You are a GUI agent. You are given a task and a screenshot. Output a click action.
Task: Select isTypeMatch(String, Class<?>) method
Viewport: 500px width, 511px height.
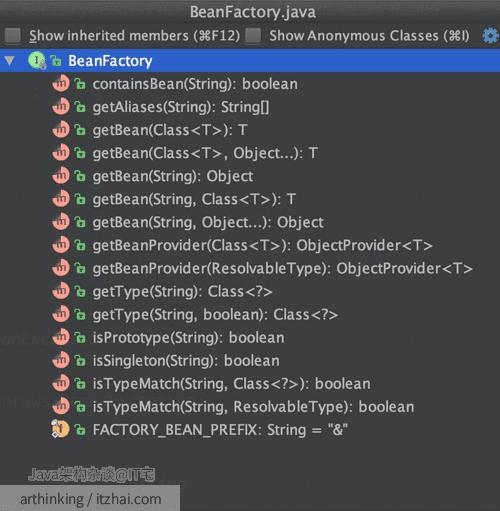pos(232,383)
